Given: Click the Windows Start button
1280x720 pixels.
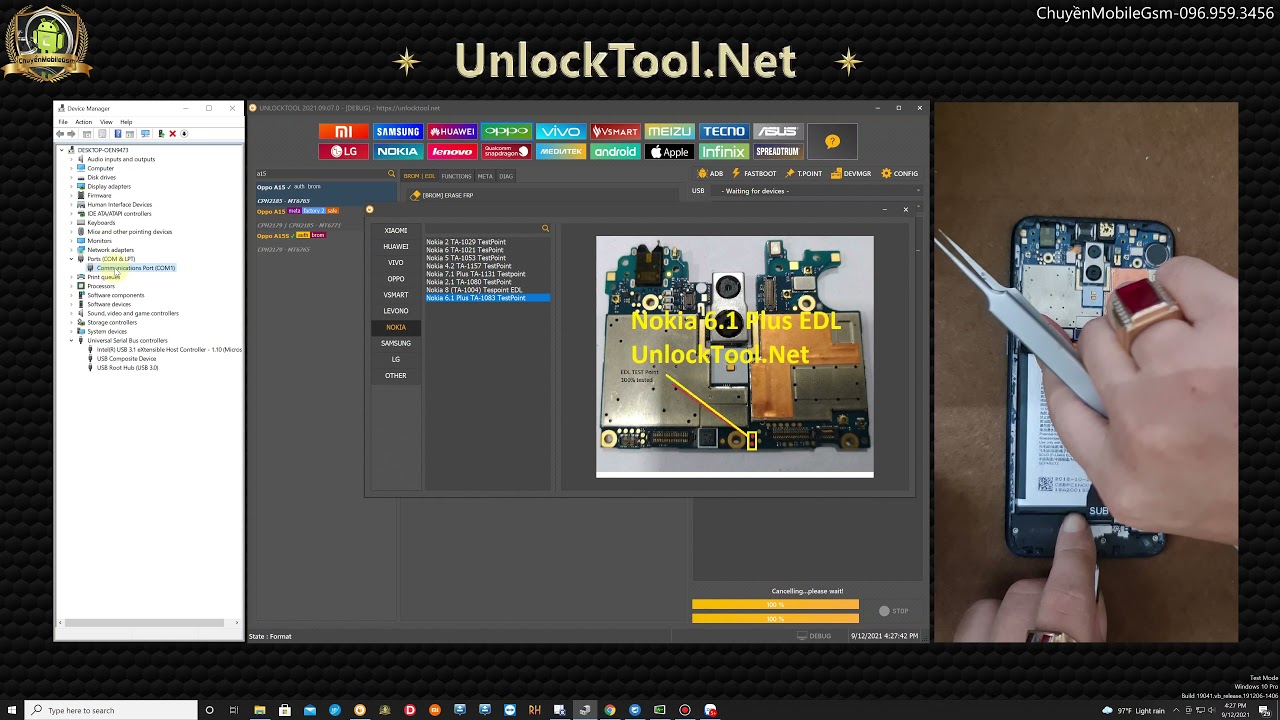Looking at the screenshot, I should tap(10, 710).
